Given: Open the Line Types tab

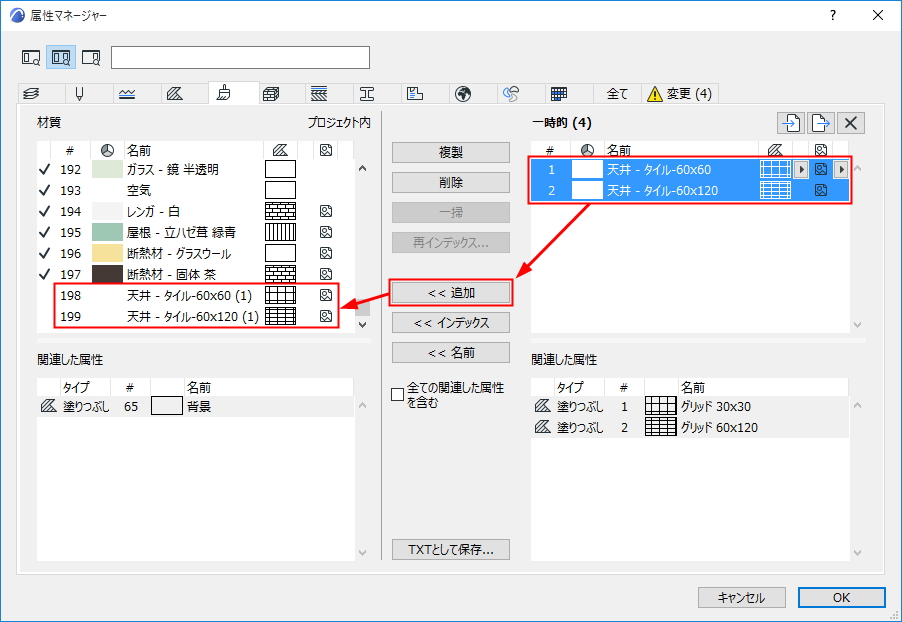Looking at the screenshot, I should [x=127, y=94].
